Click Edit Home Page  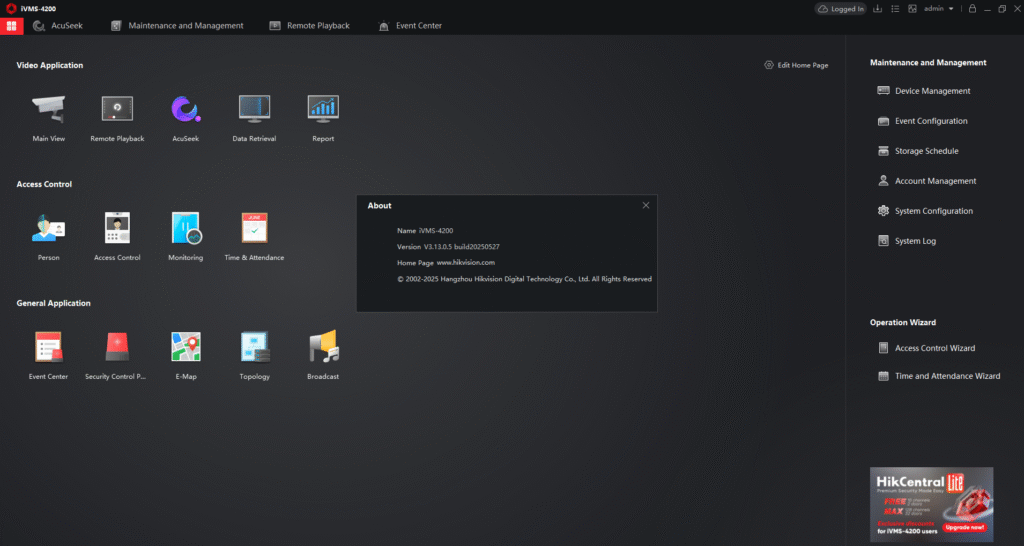click(x=796, y=65)
